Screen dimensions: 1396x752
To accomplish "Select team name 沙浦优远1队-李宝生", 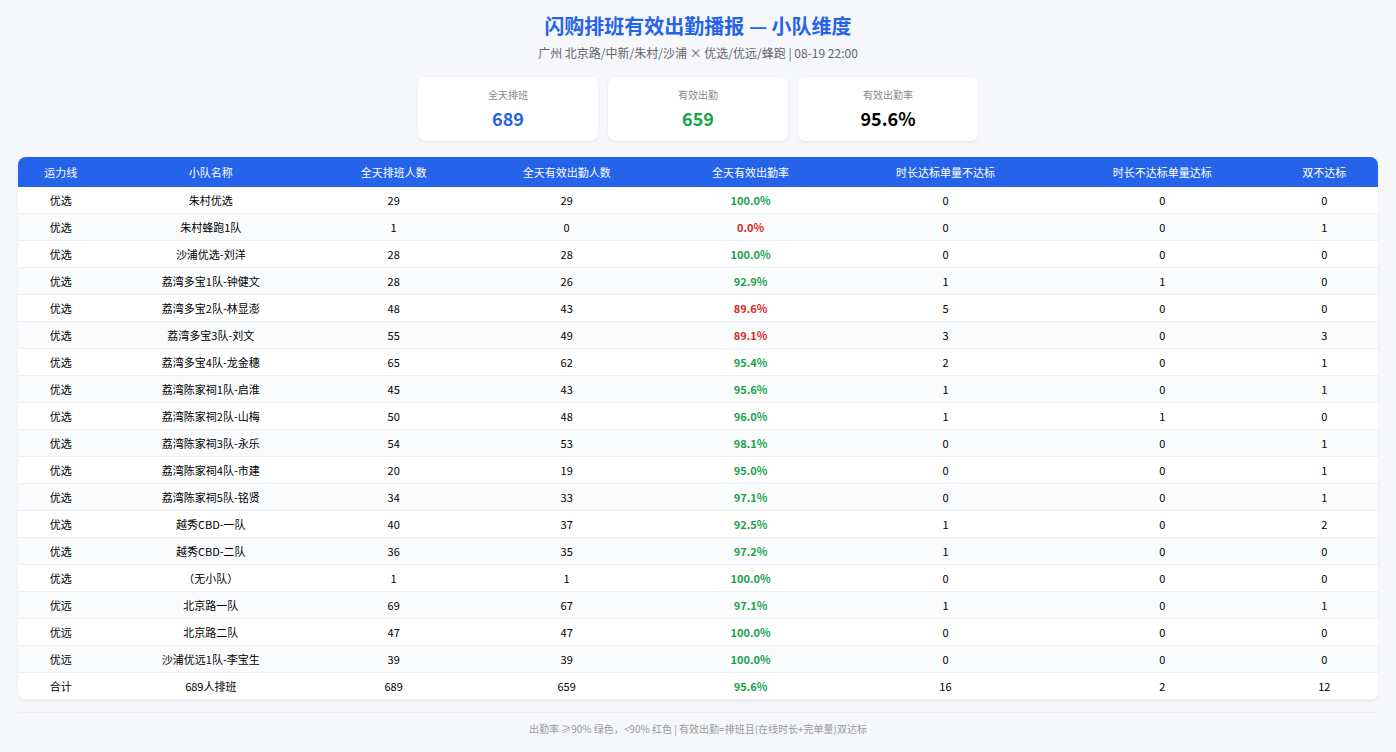I will [211, 660].
